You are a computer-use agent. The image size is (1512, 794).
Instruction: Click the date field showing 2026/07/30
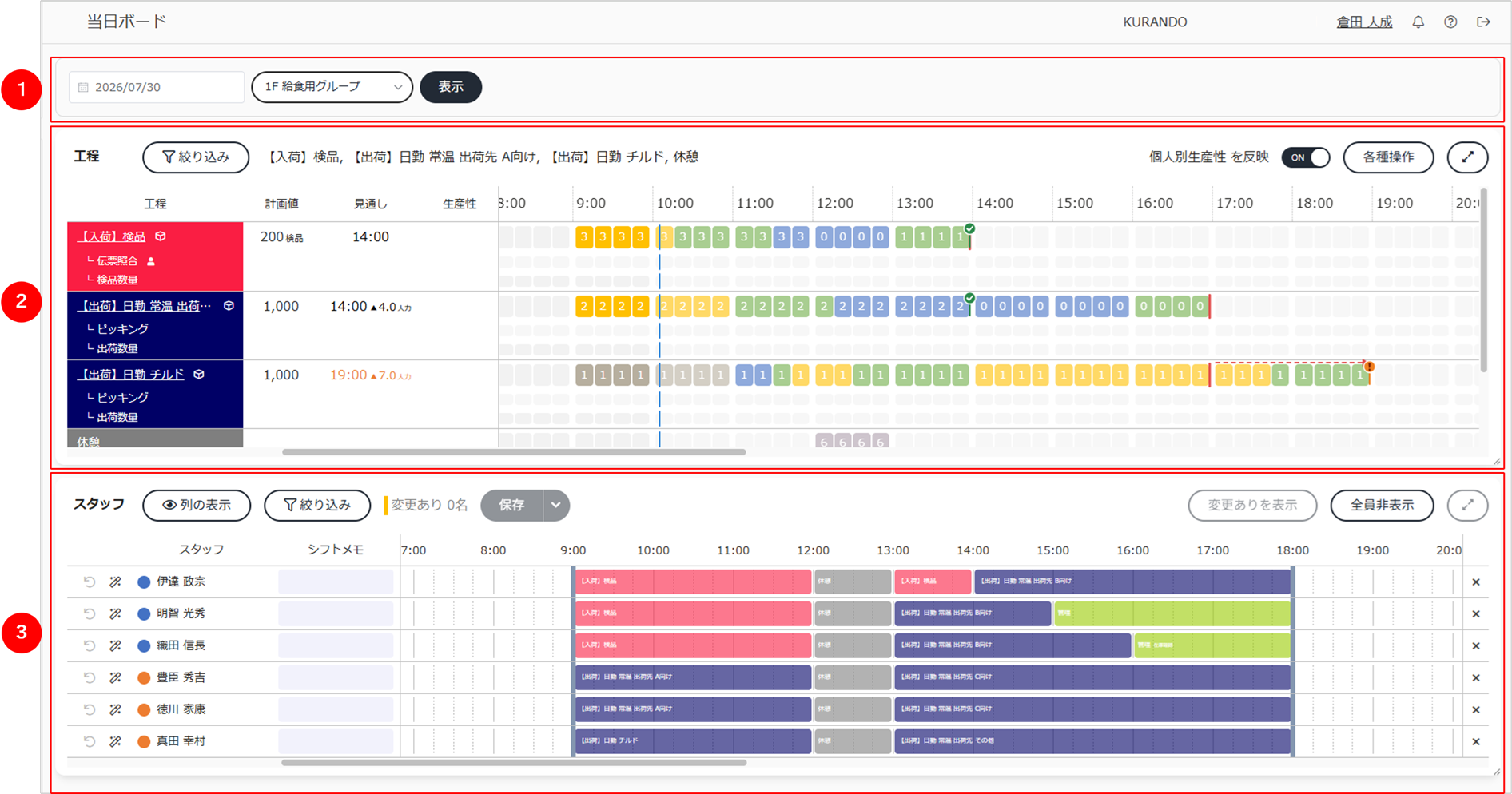157,87
